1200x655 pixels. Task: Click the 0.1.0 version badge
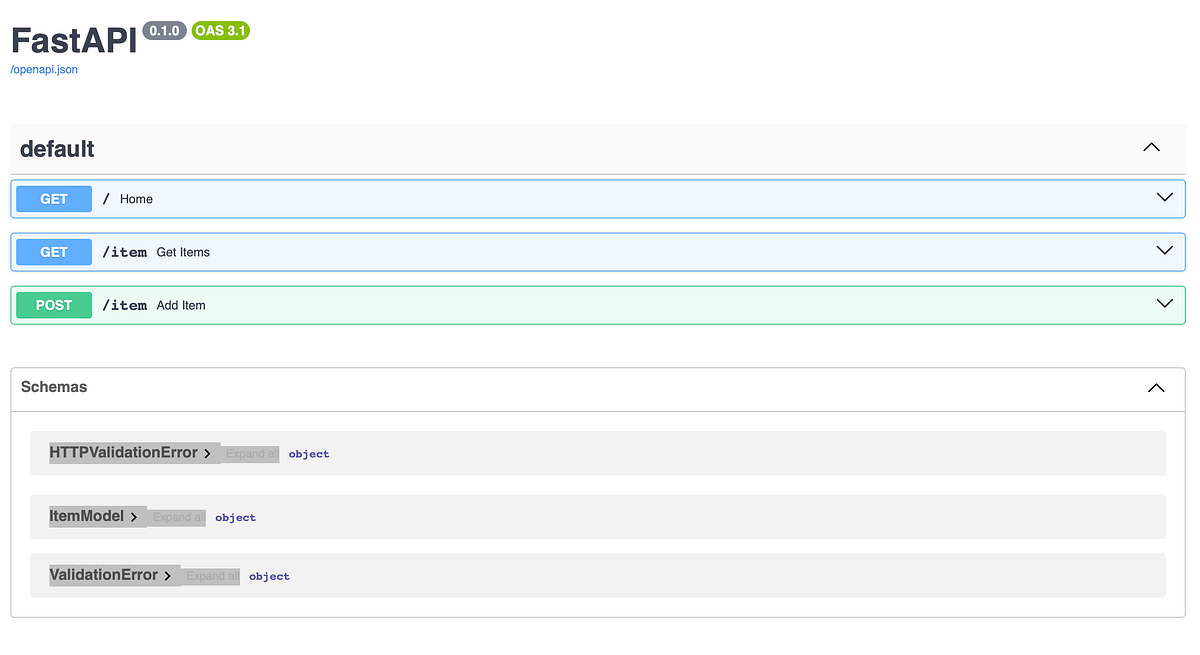click(164, 31)
